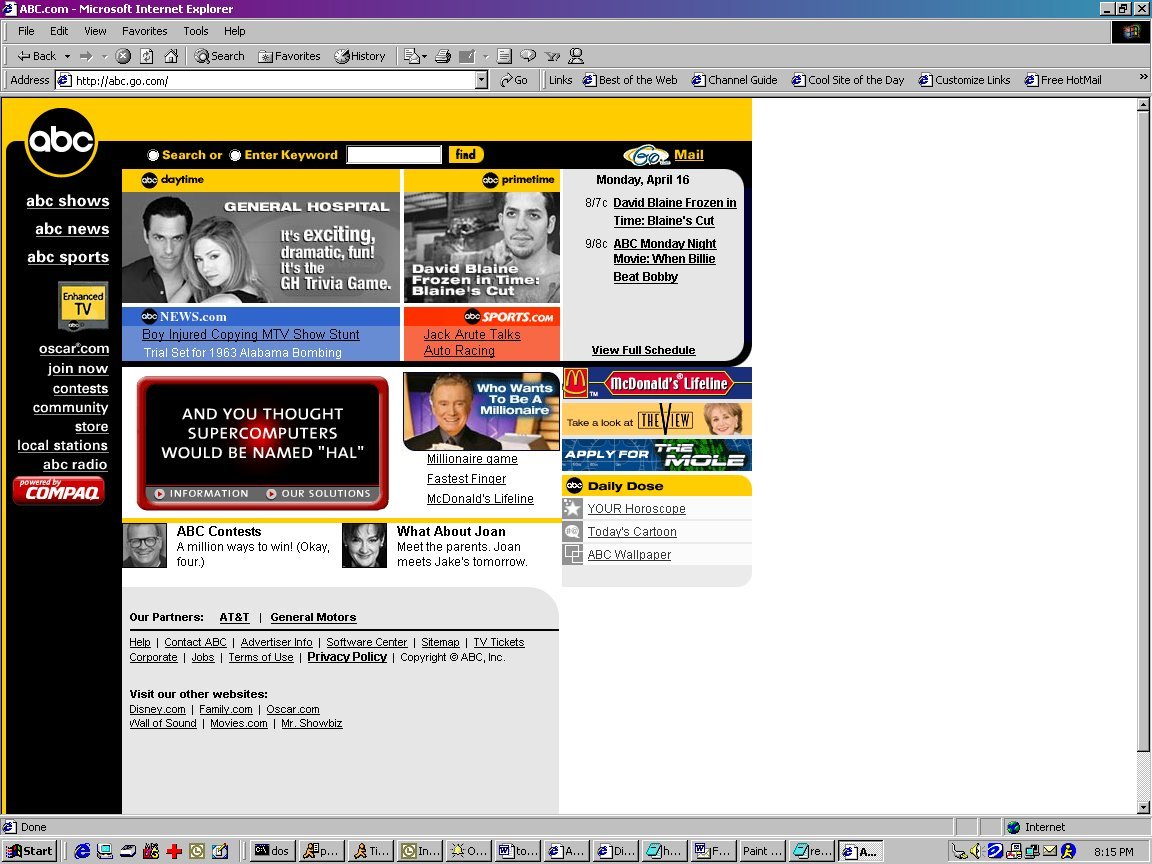Image resolution: width=1152 pixels, height=864 pixels.
Task: Select the Enter Keyword radio button
Action: tap(235, 156)
